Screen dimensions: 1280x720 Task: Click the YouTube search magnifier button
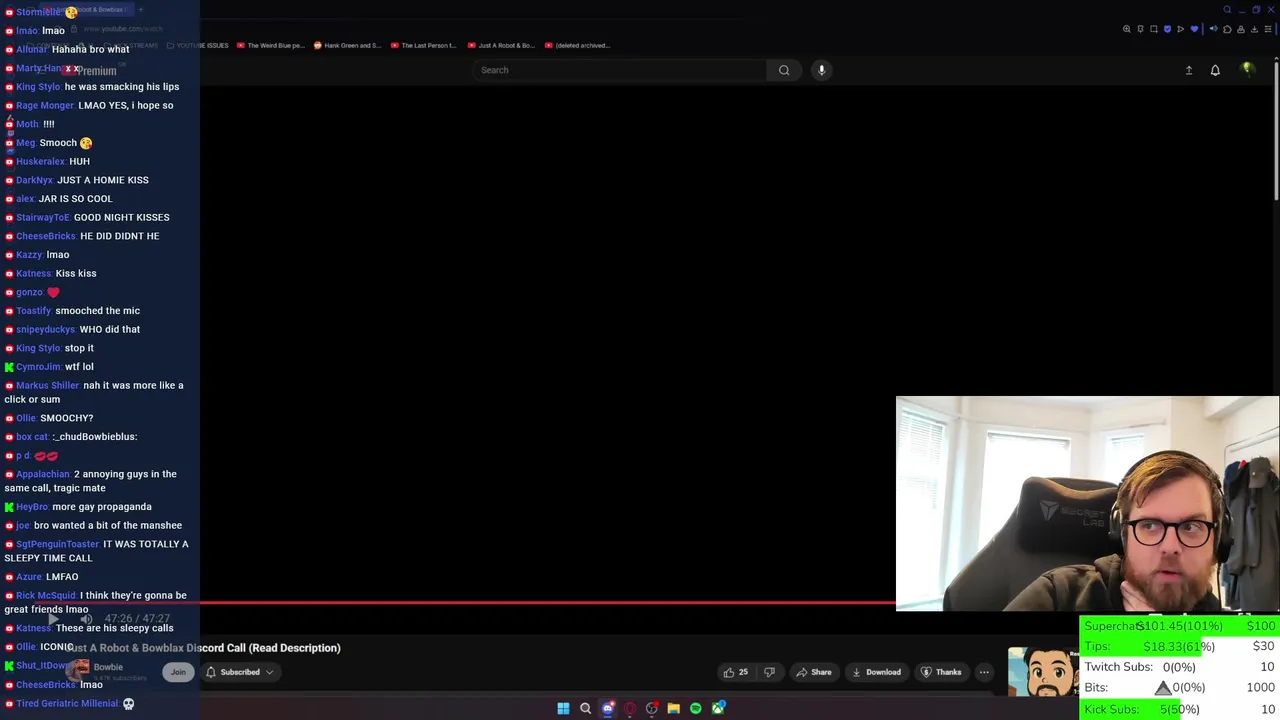click(x=784, y=70)
